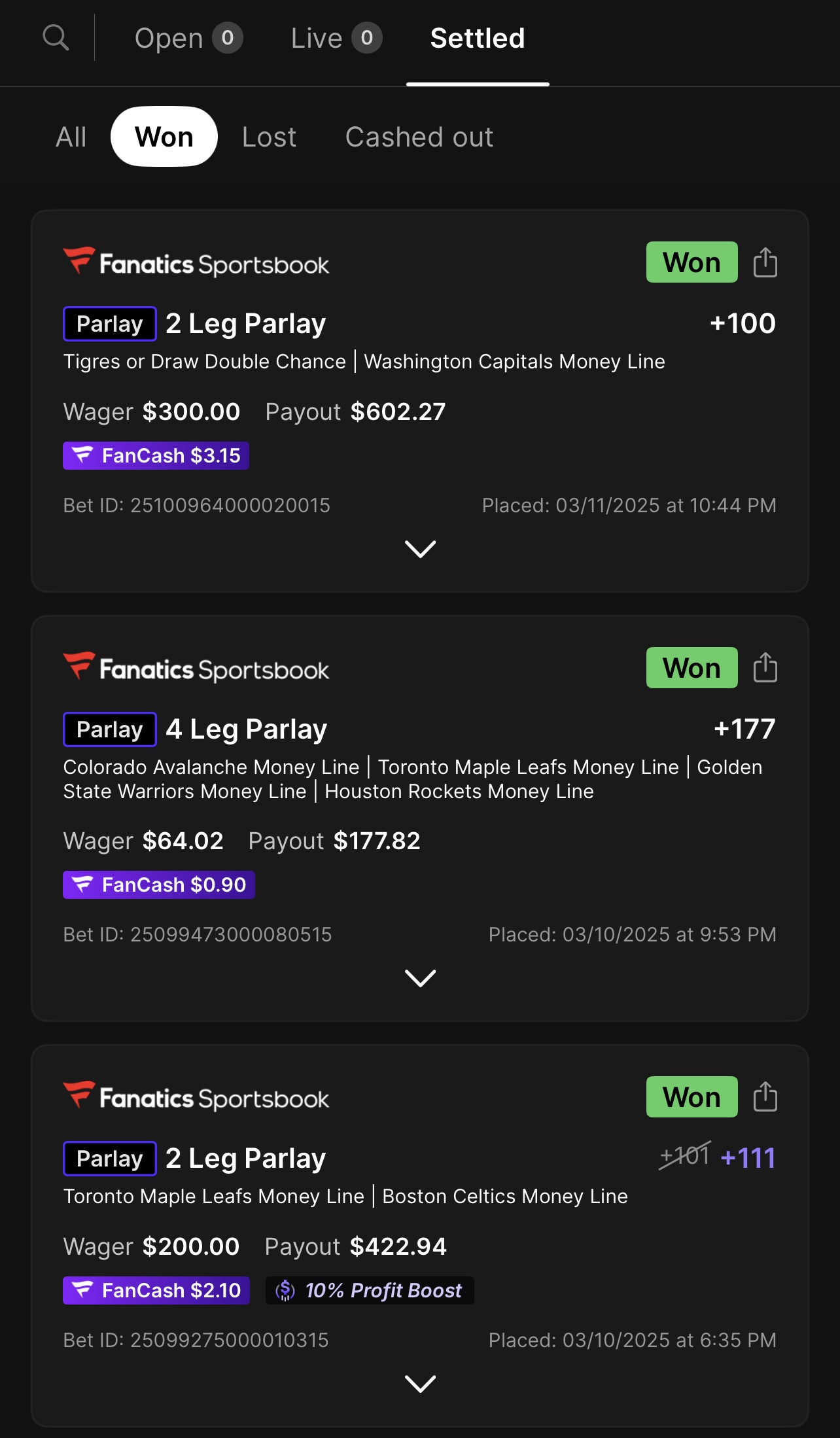Screen dimensions: 840x1438
Task: Tap the Won filter chip
Action: 164,137
